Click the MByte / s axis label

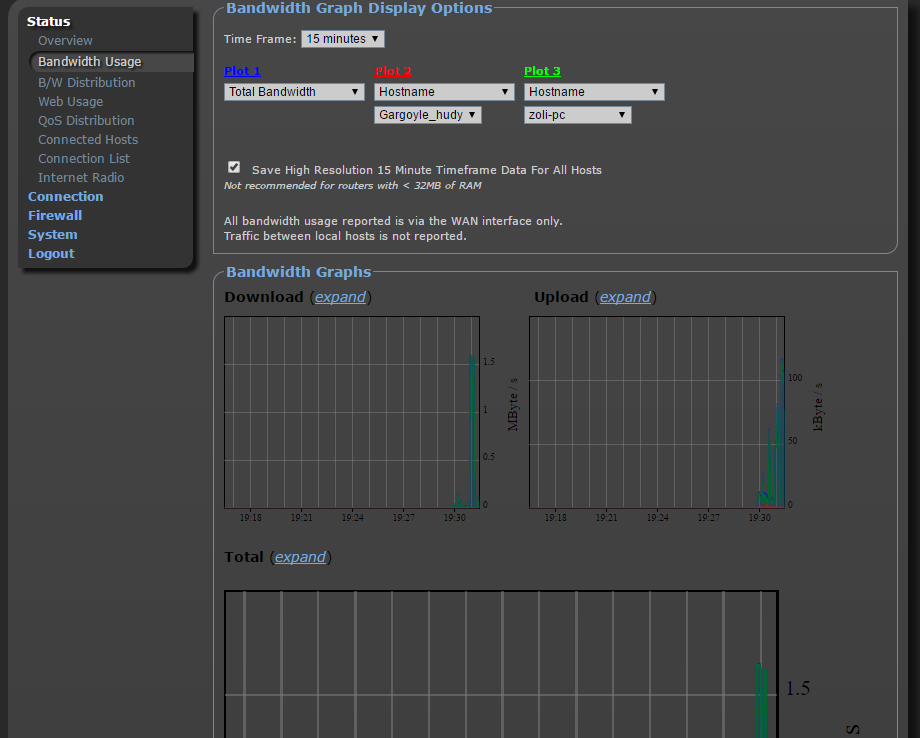pos(513,404)
